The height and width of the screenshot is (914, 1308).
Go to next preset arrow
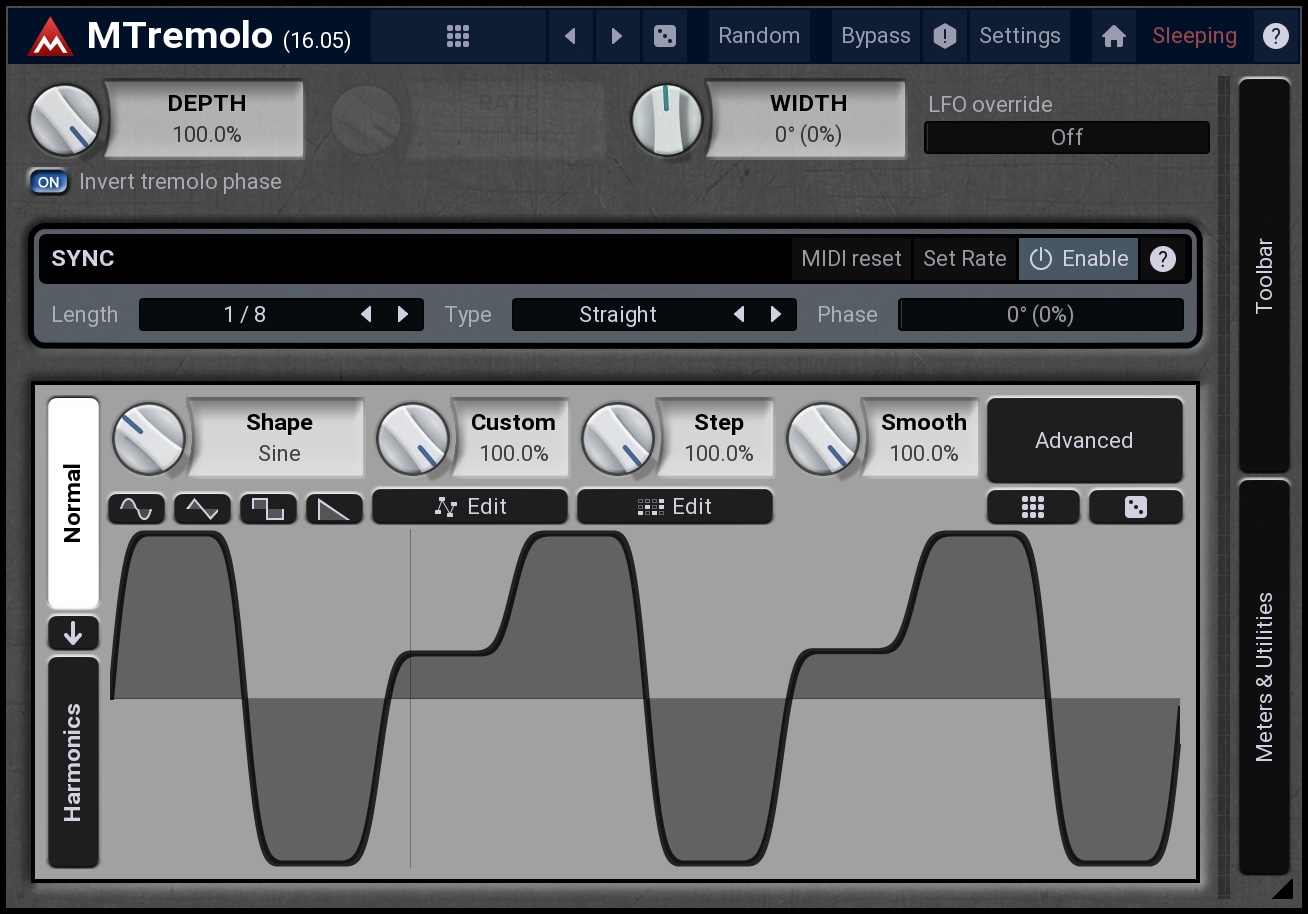(617, 36)
